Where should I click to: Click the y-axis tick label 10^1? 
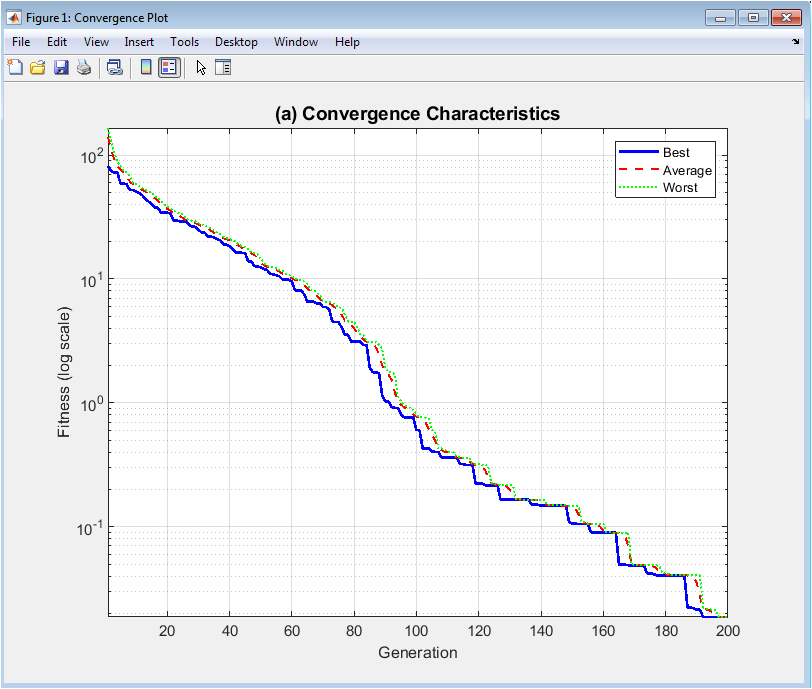click(x=92, y=280)
